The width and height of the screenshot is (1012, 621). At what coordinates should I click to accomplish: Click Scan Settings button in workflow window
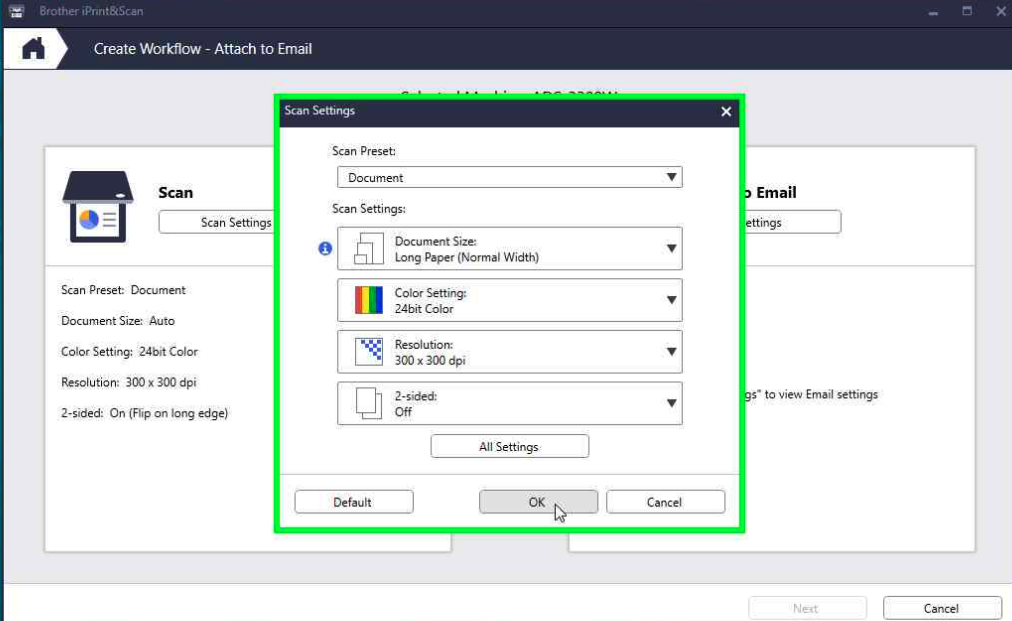click(217, 222)
